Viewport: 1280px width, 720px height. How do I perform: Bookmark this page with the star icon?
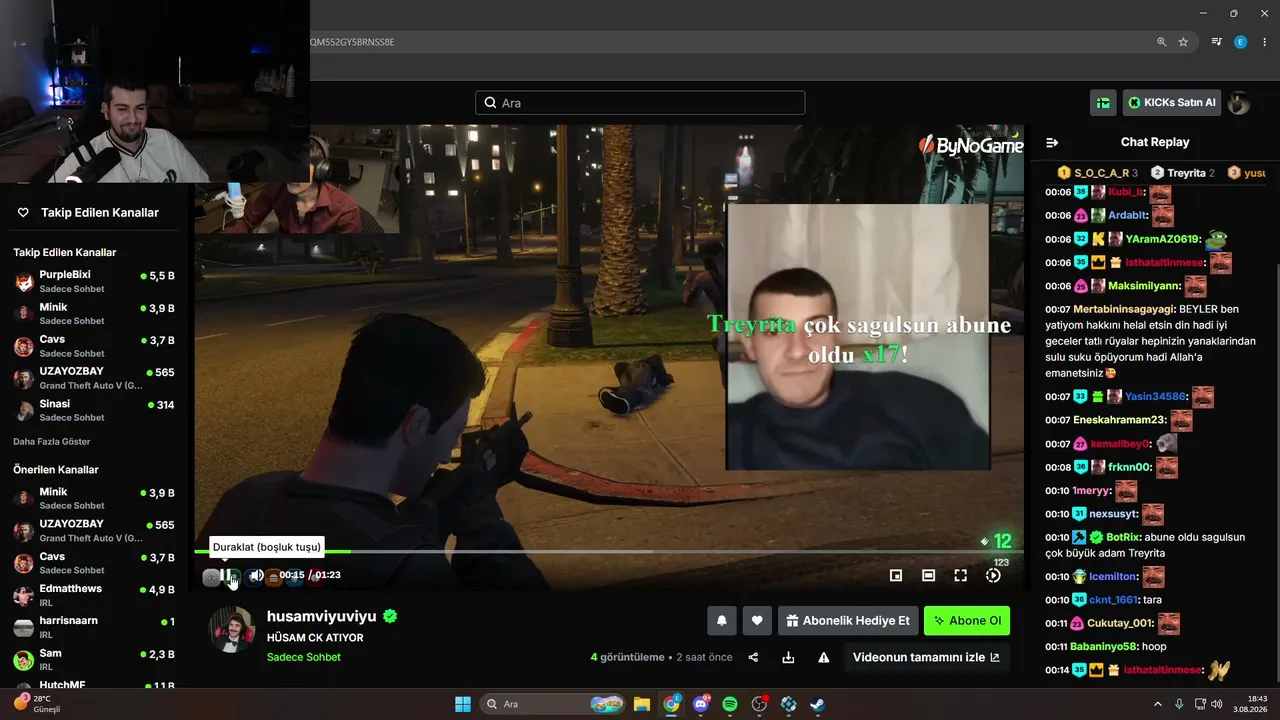click(x=1183, y=42)
